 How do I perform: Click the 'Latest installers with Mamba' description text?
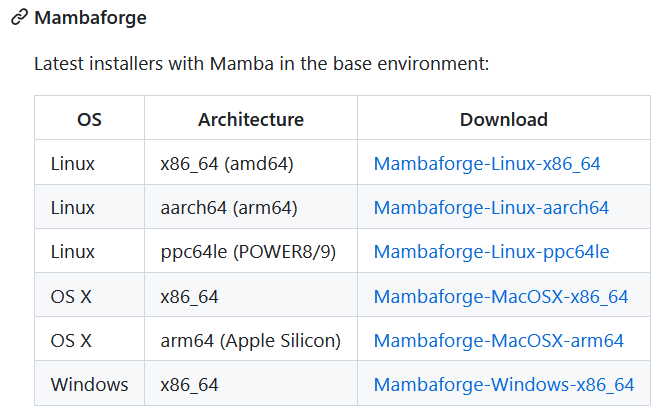pos(261,64)
